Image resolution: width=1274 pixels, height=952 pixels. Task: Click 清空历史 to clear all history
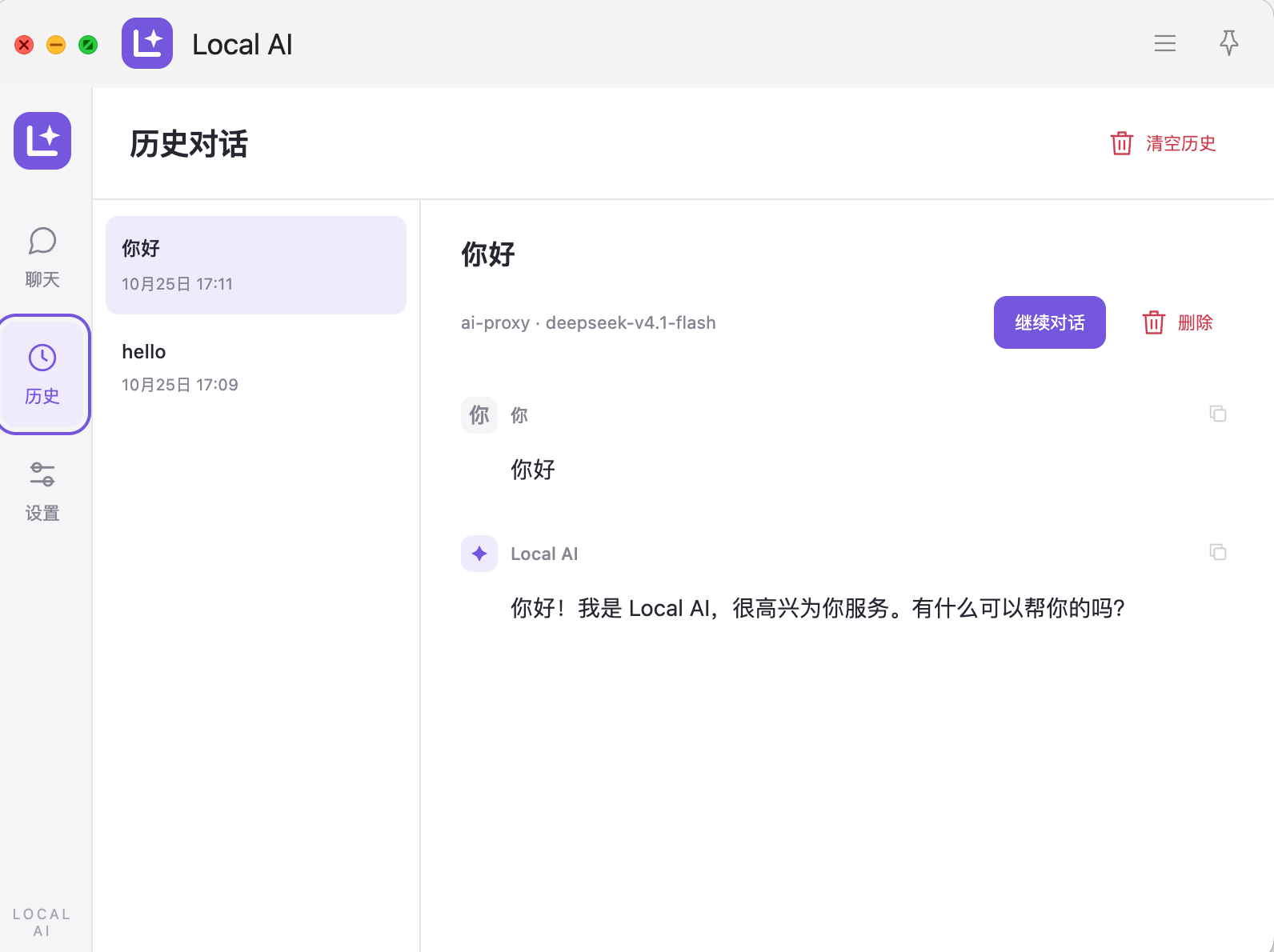tap(1164, 143)
